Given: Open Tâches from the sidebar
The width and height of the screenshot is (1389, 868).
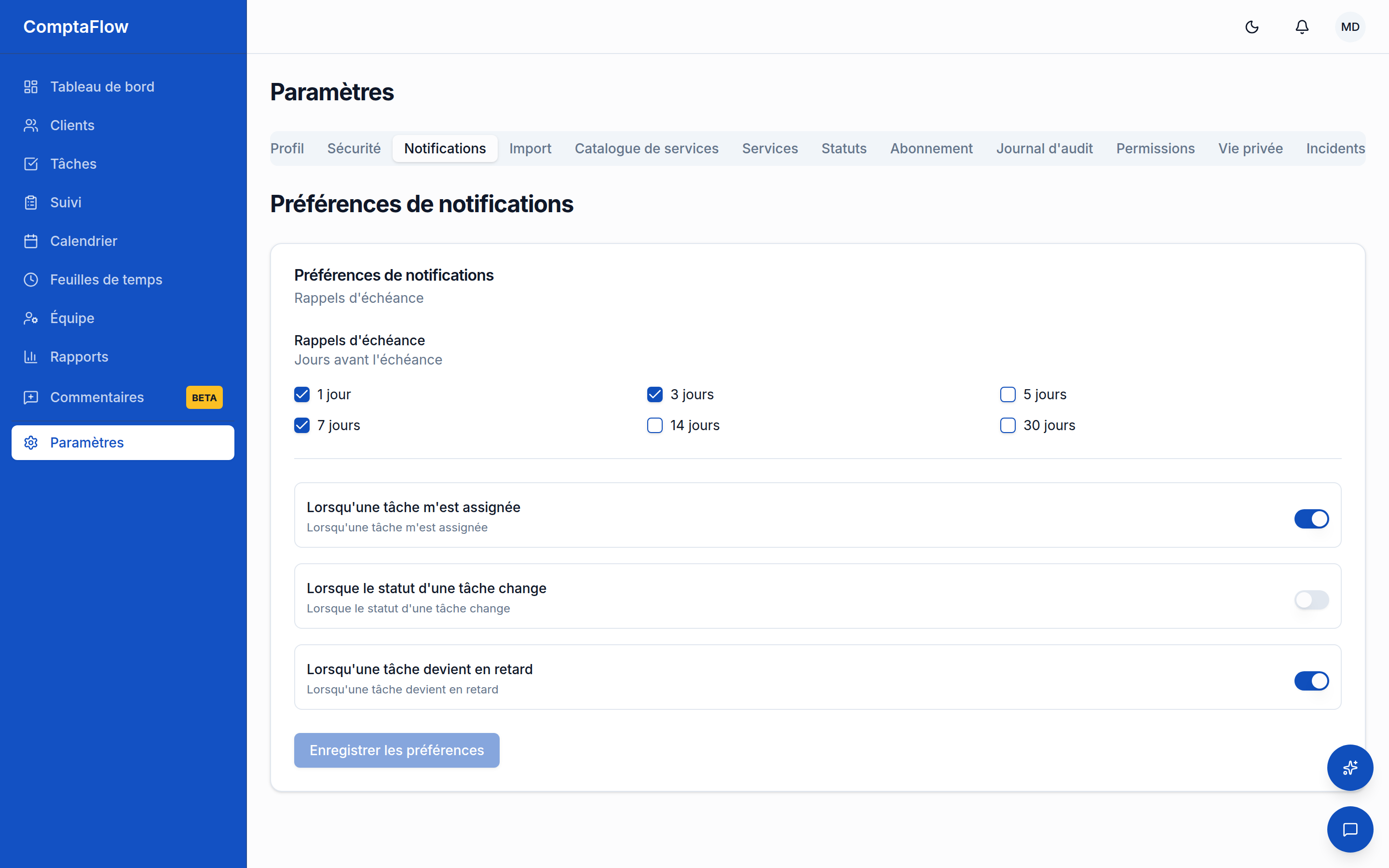Looking at the screenshot, I should 123,163.
